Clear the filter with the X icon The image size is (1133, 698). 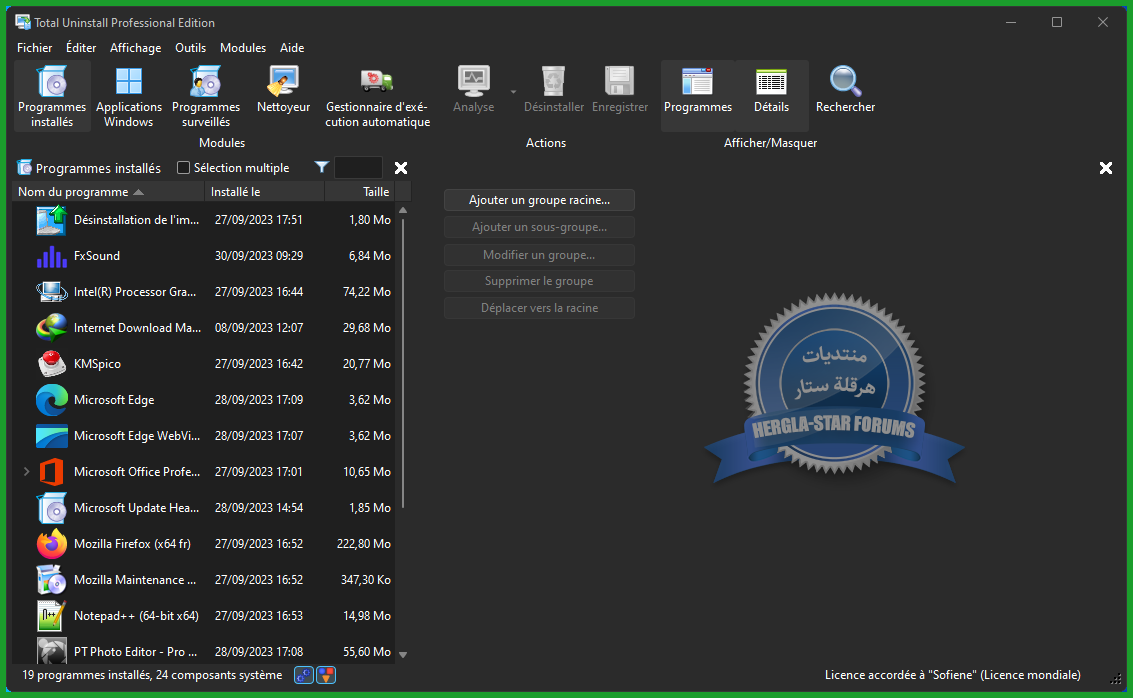coord(401,168)
